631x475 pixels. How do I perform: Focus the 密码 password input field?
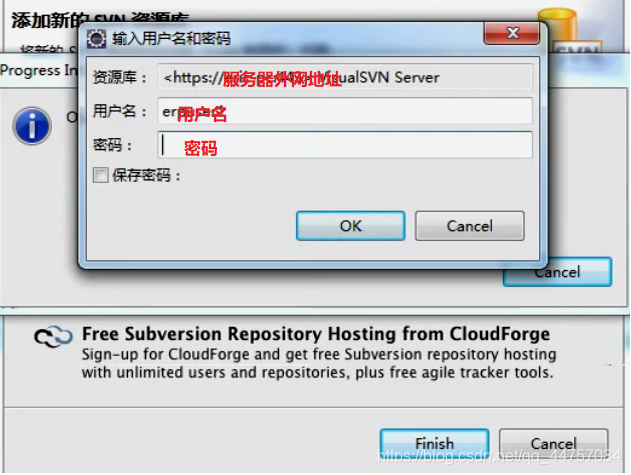(345, 145)
